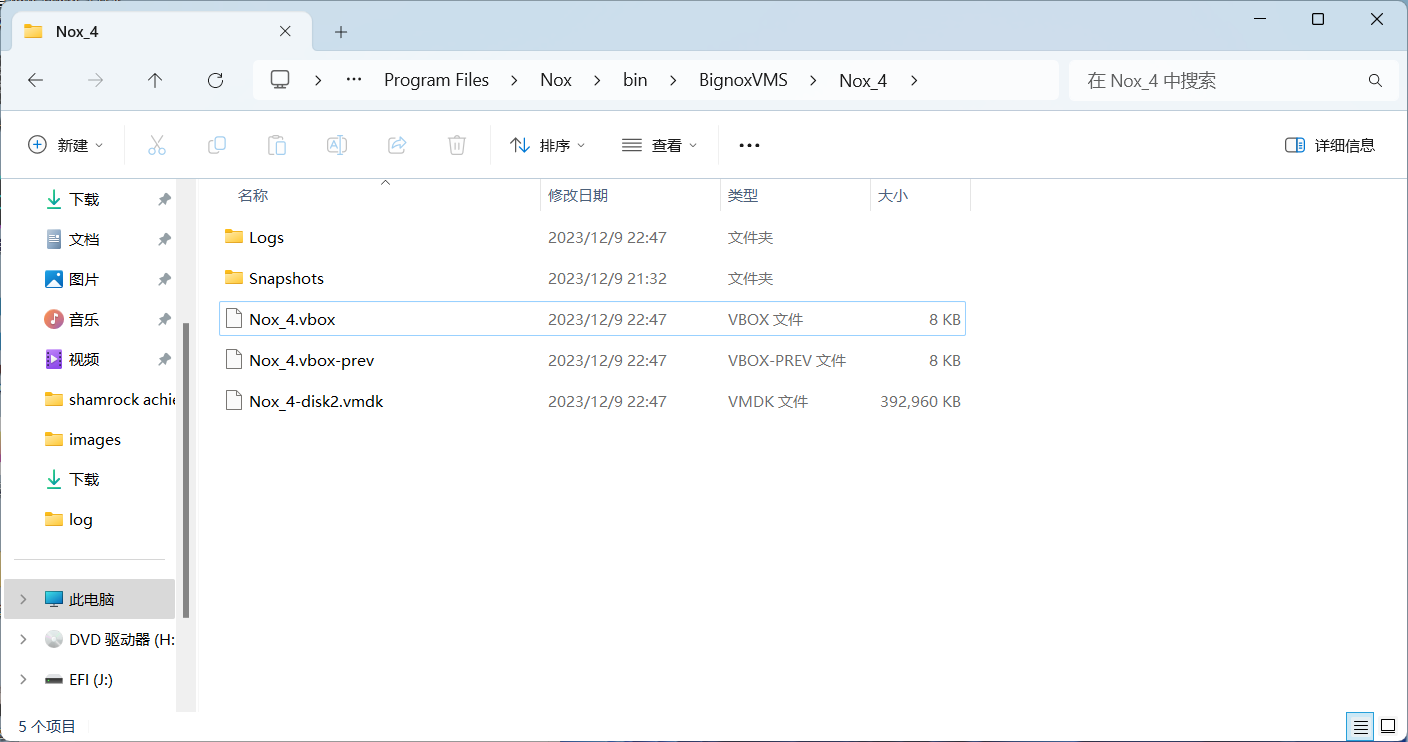
Task: Click the Cut scissors icon in toolbar
Action: pos(157,145)
